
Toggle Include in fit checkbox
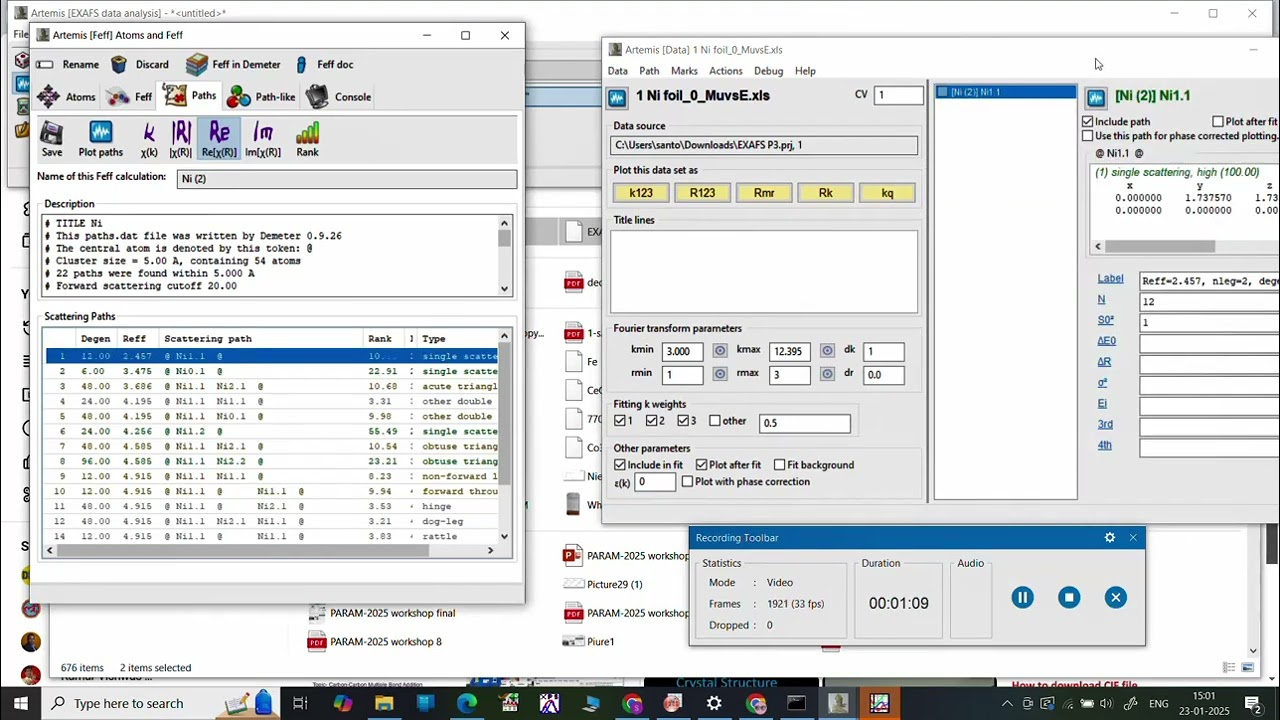click(620, 465)
